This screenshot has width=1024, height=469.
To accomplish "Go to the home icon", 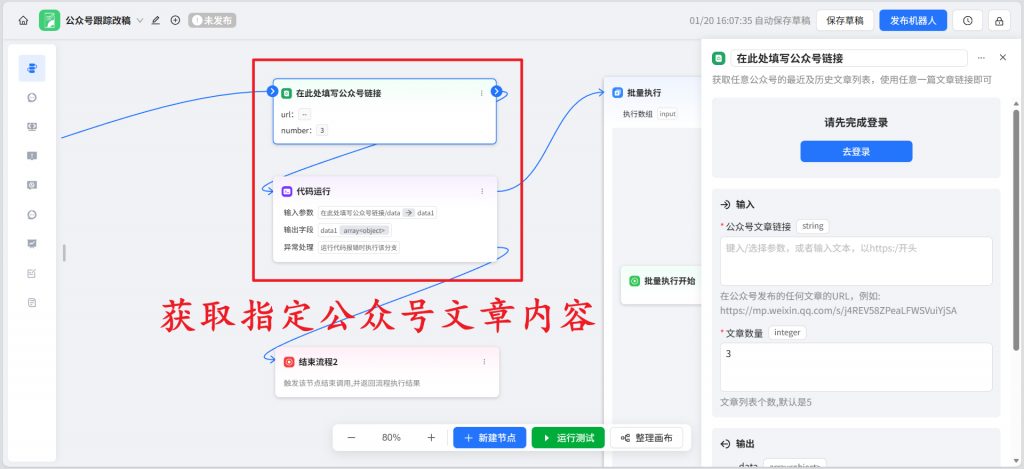I will (23, 20).
